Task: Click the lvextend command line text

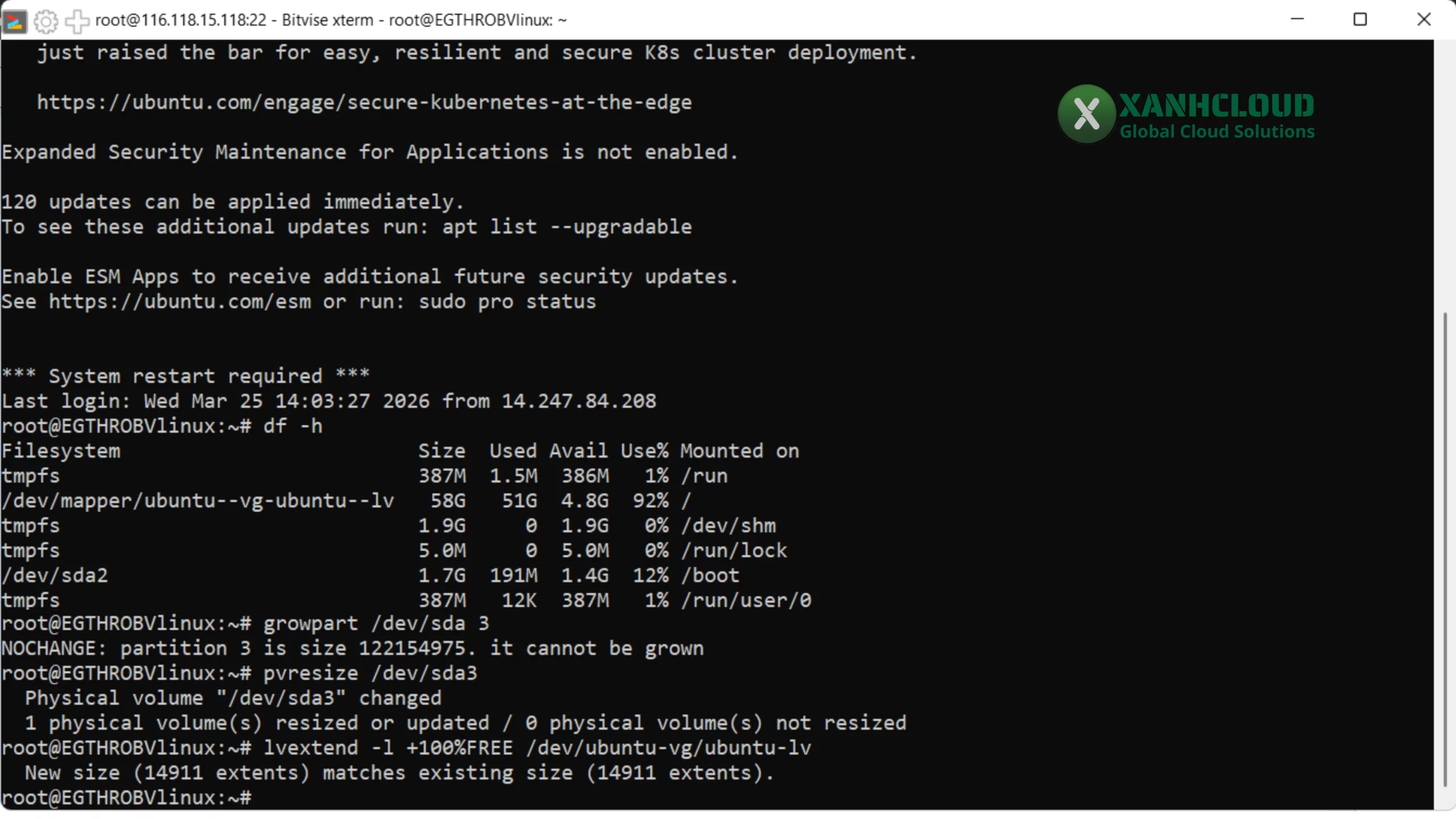Action: [537, 748]
